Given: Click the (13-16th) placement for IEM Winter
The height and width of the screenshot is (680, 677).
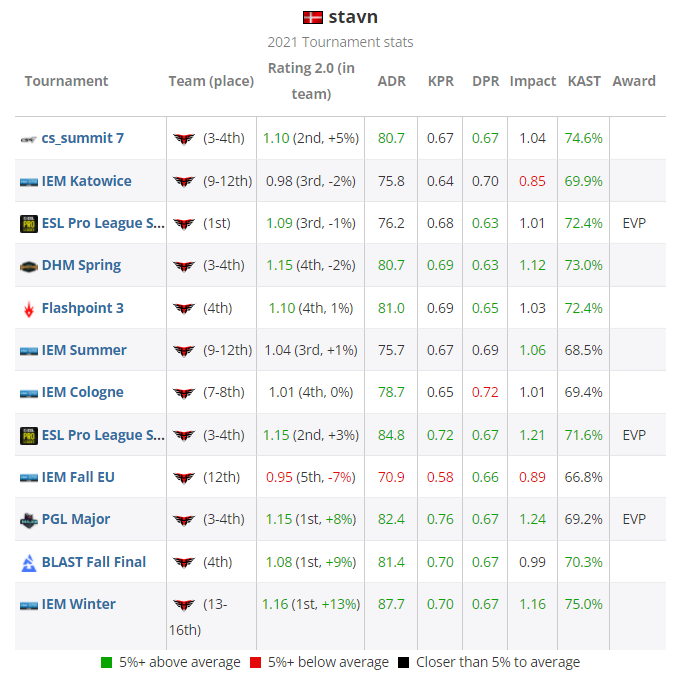Looking at the screenshot, I should point(198,617).
